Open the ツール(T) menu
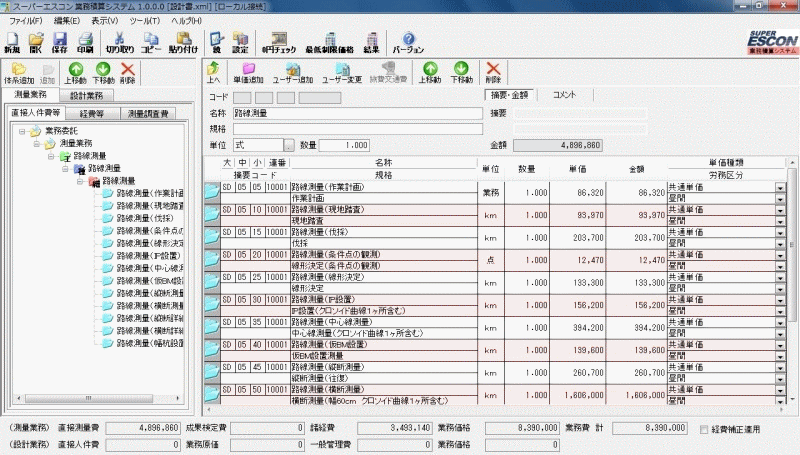 coord(144,20)
